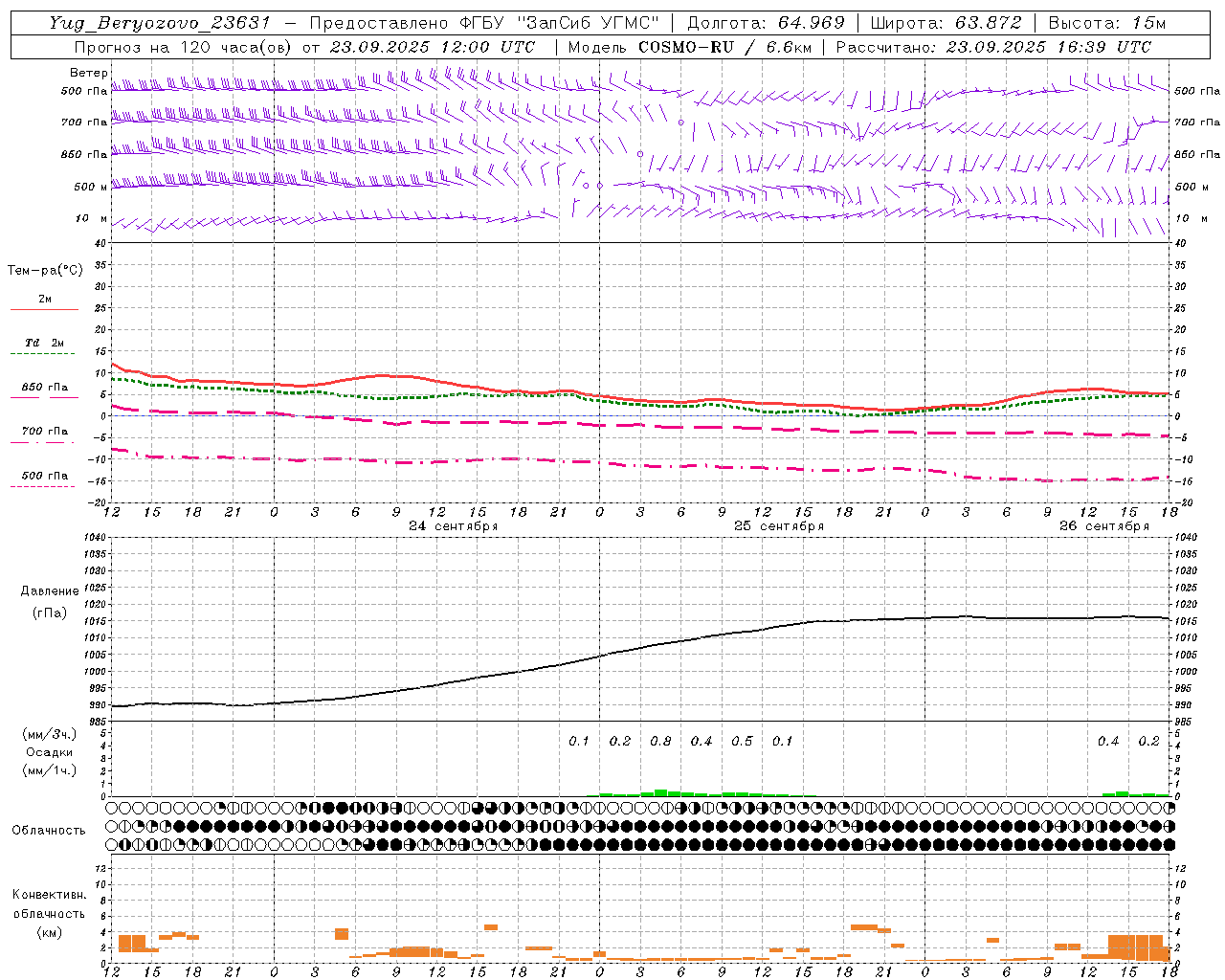Click the Осадки panel label
The image size is (1225, 980).
click(x=50, y=752)
